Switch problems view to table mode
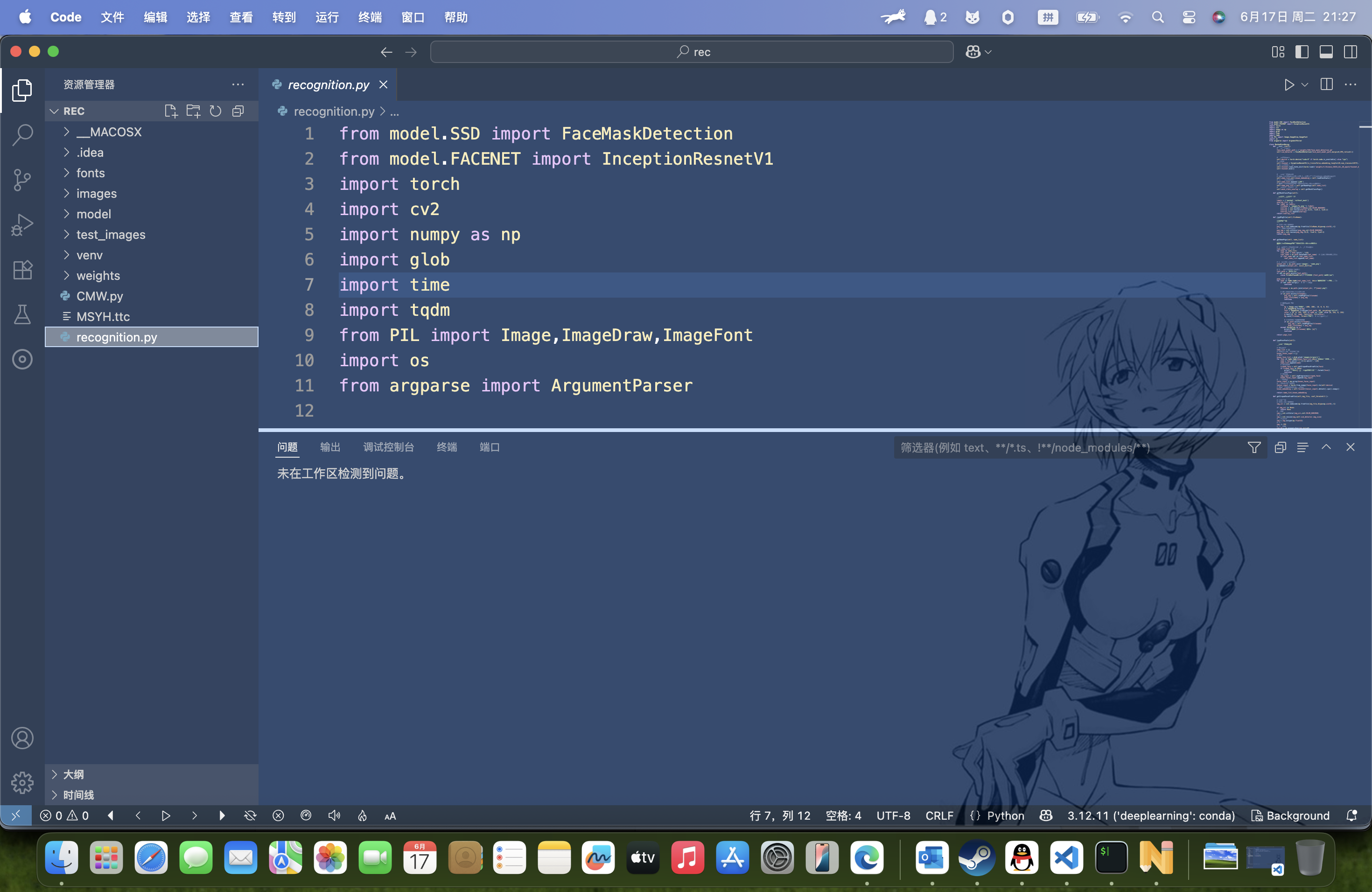 [x=1303, y=447]
